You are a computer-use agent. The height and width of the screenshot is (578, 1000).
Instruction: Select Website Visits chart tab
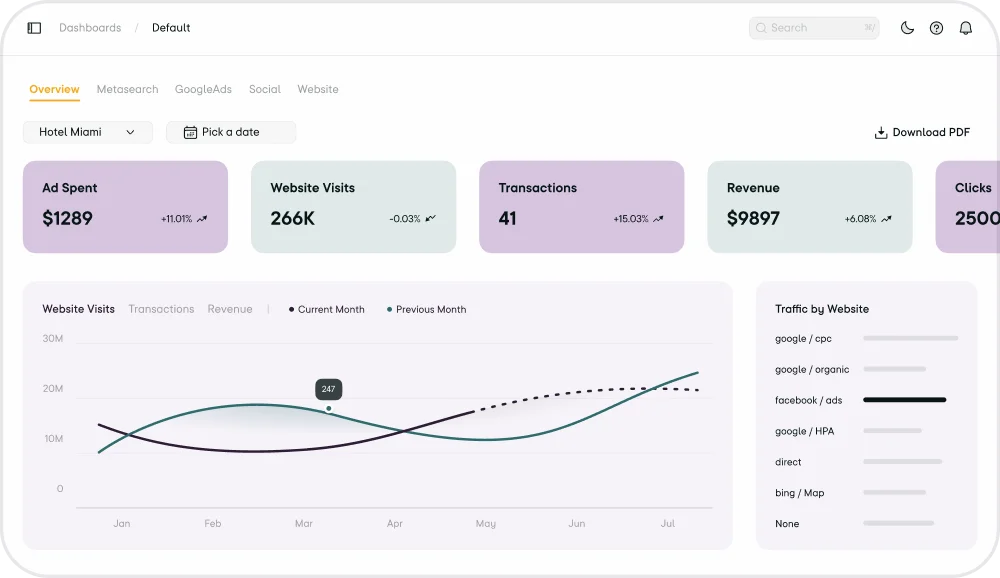click(x=78, y=309)
